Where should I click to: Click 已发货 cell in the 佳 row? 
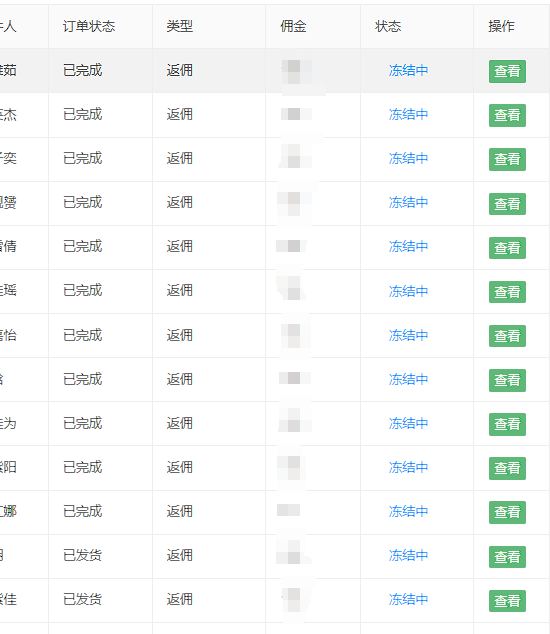point(82,599)
